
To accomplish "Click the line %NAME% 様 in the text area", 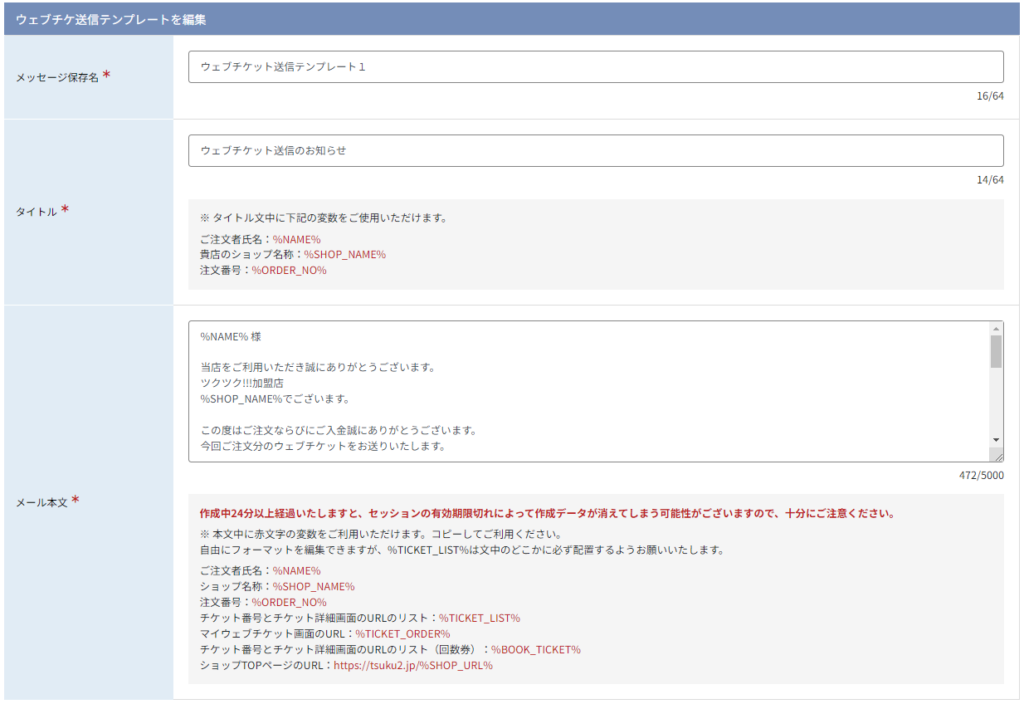I will pos(231,337).
